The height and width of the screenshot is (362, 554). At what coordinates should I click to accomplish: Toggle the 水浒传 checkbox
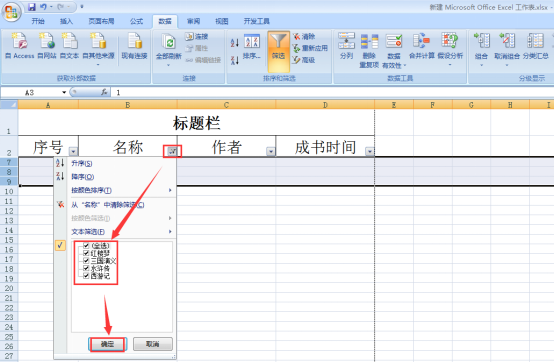[86, 268]
